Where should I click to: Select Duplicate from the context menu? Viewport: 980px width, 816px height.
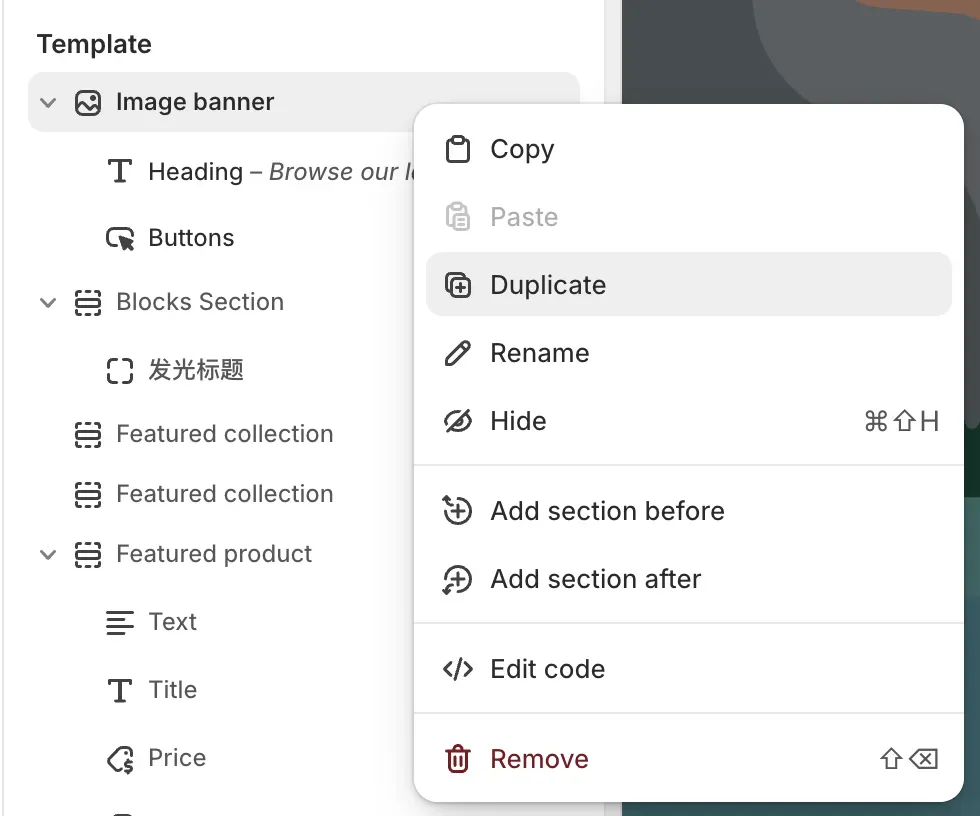[x=548, y=285]
